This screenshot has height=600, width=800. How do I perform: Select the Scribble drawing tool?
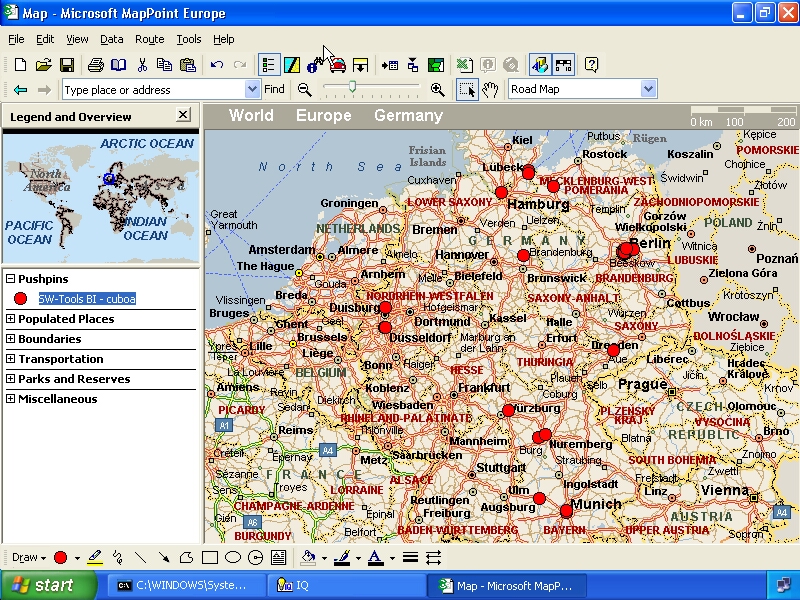(x=117, y=558)
